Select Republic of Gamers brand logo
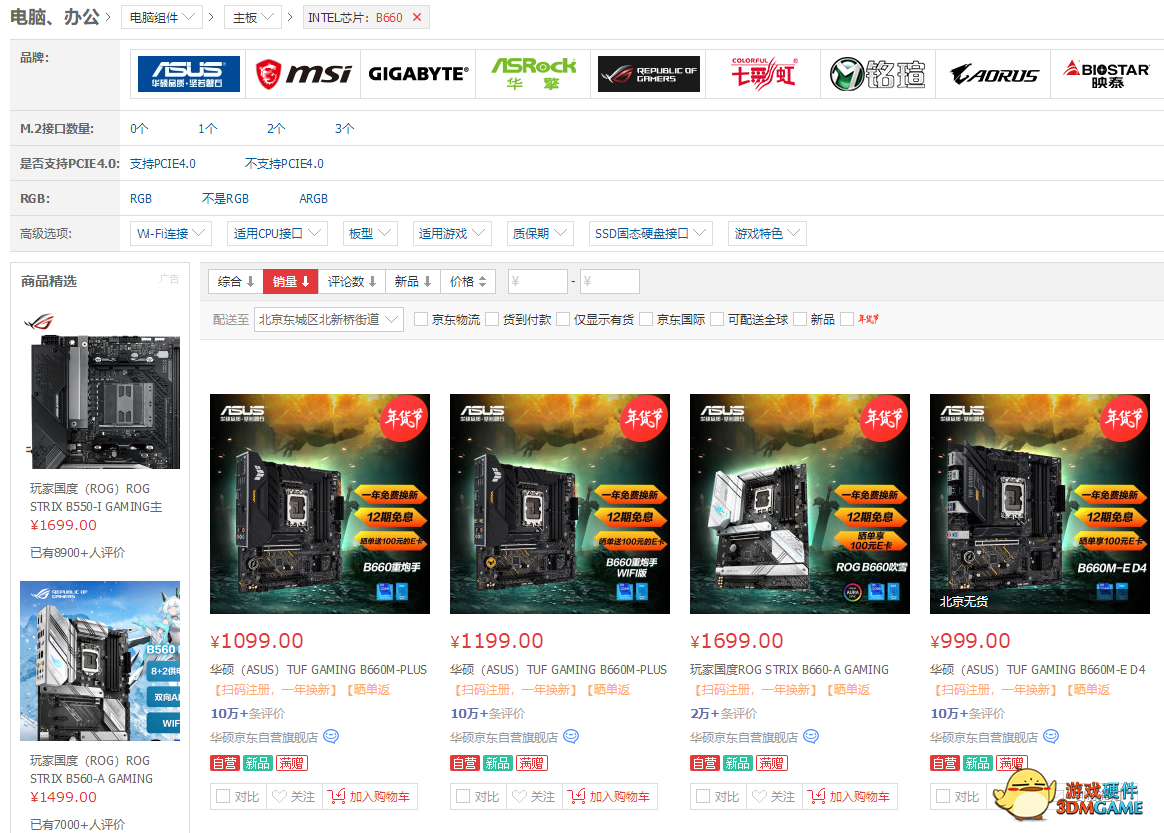The image size is (1164, 833). point(649,74)
